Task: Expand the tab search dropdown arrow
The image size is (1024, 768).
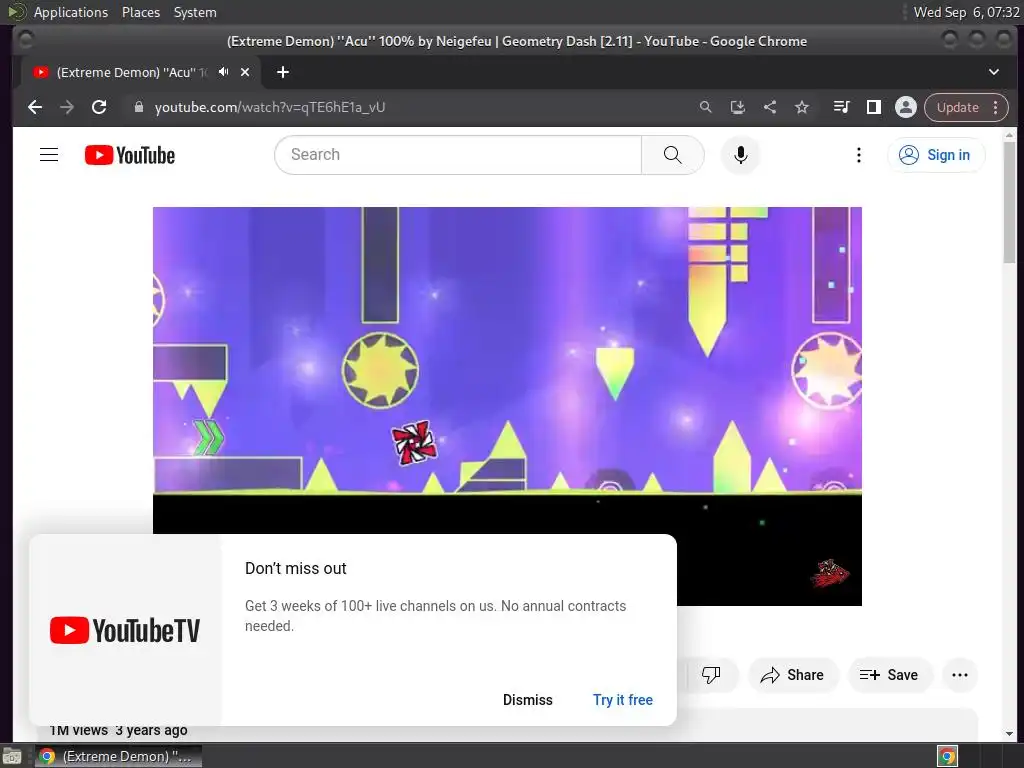Action: tap(994, 72)
